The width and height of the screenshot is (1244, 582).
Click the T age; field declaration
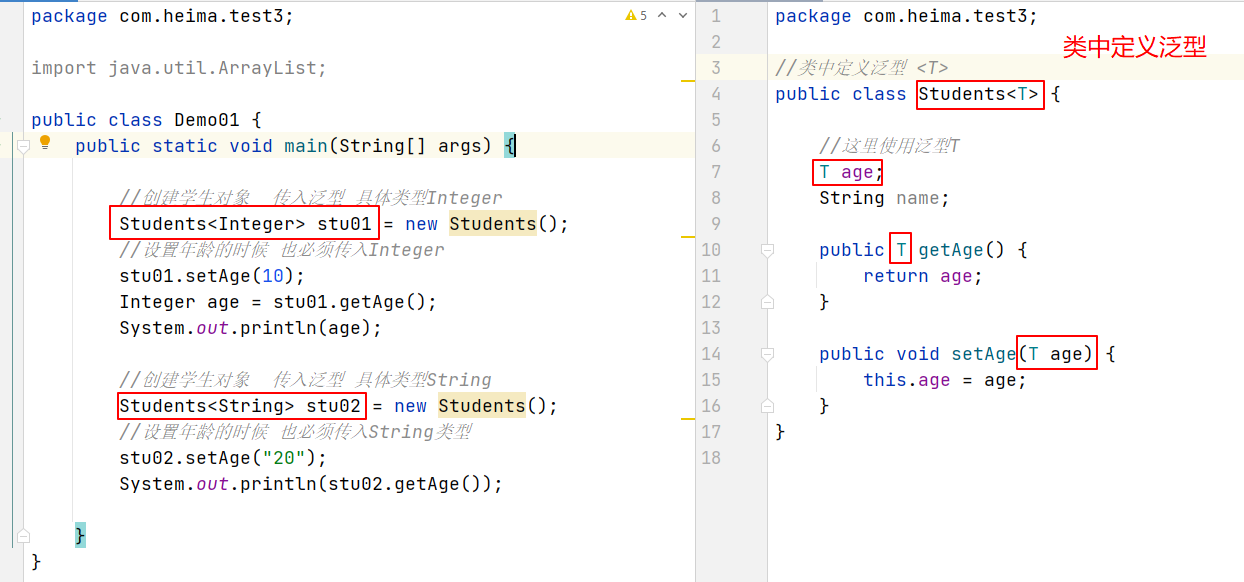point(851,172)
